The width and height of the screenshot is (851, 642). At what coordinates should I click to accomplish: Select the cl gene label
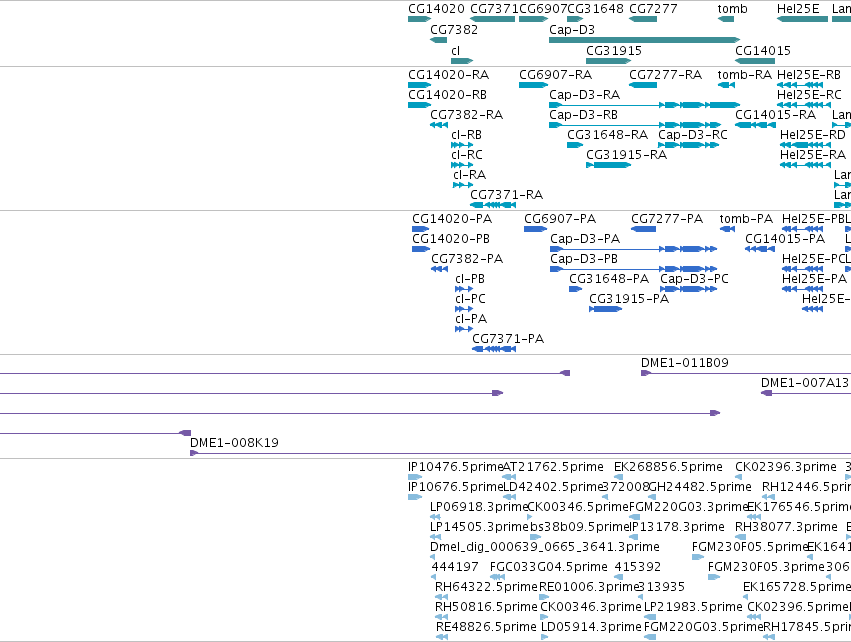455,50
